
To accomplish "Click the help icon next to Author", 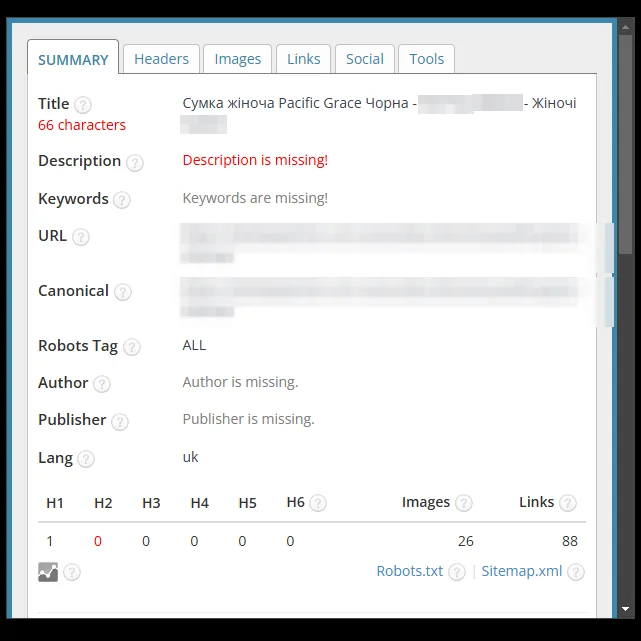I will [x=102, y=384].
